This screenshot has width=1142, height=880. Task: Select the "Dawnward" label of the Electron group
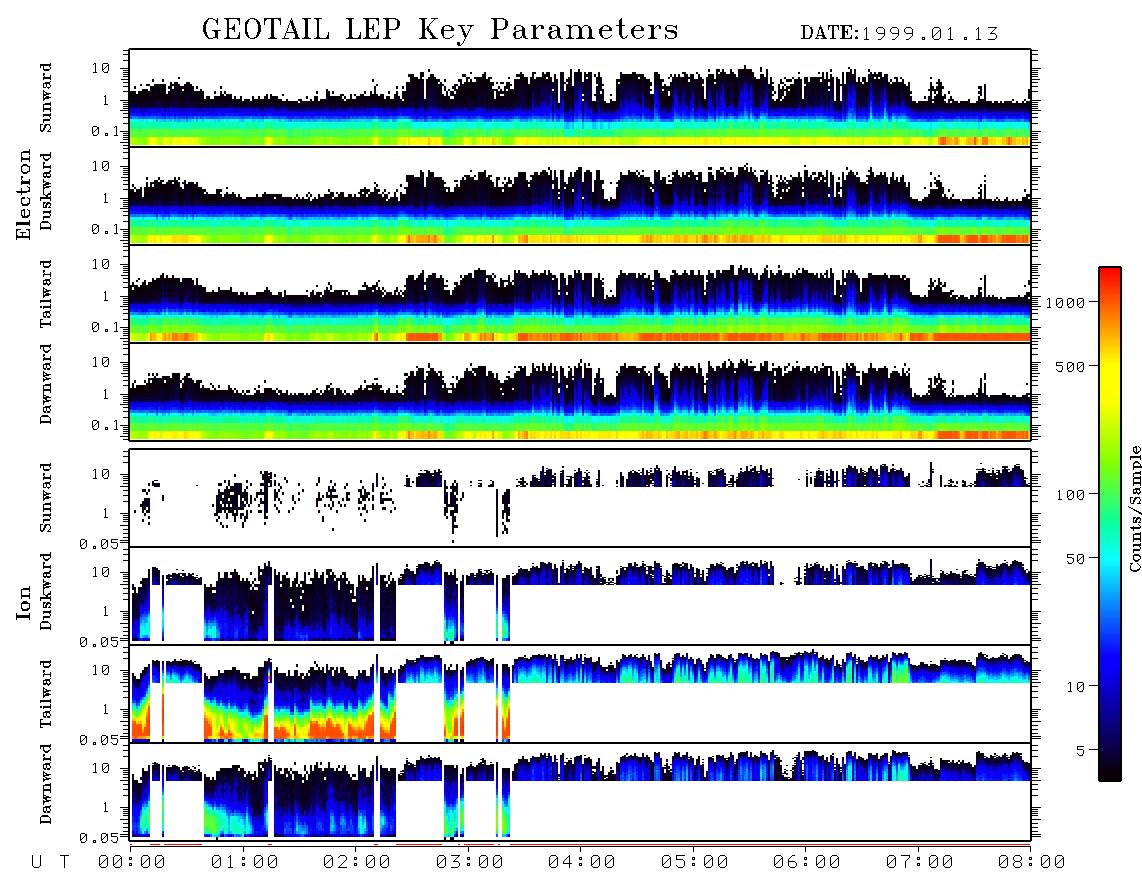tap(45, 384)
